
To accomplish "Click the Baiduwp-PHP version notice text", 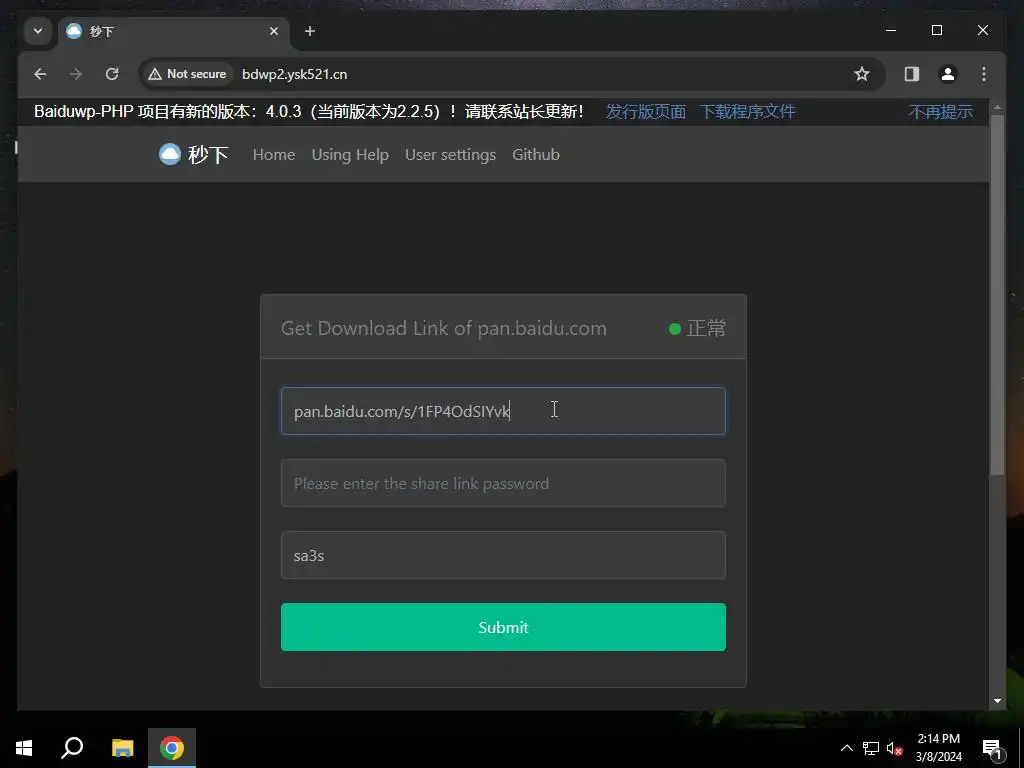I will click(x=308, y=112).
